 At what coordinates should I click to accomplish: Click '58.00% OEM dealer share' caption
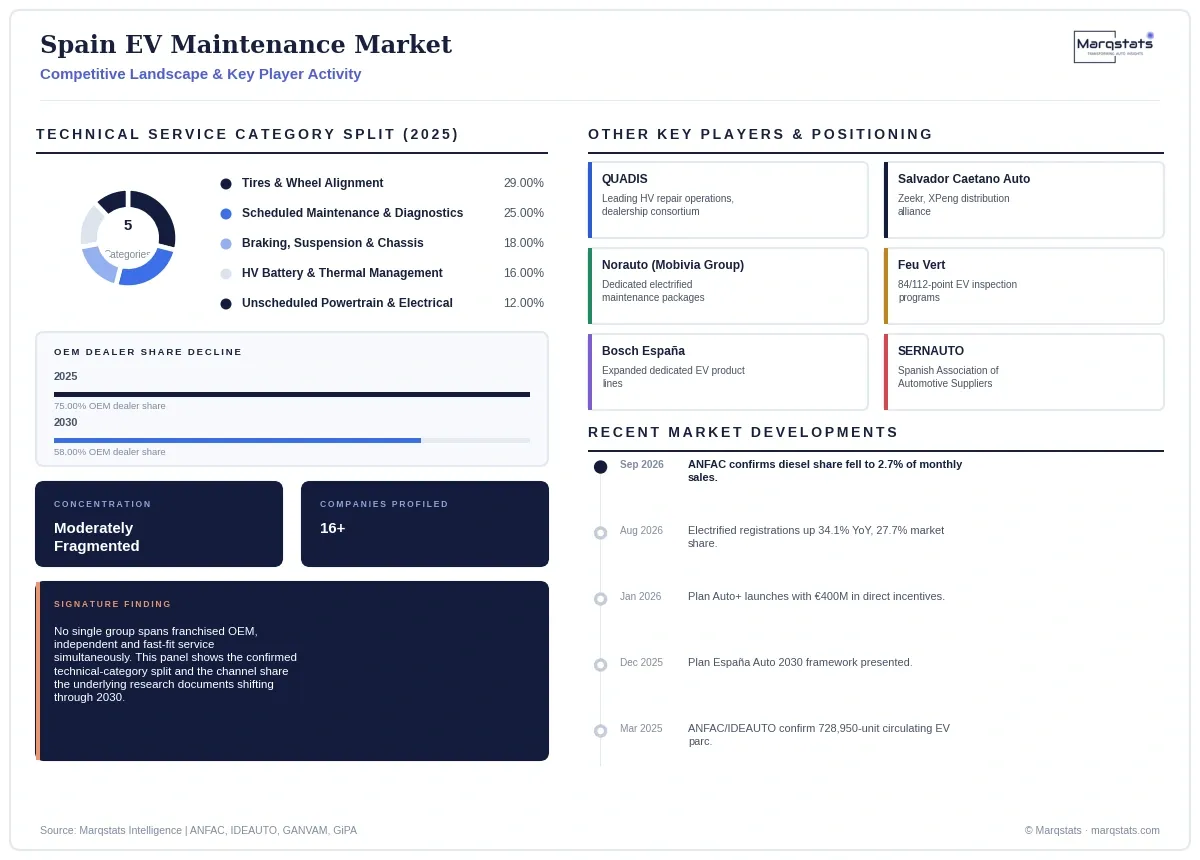pos(110,452)
